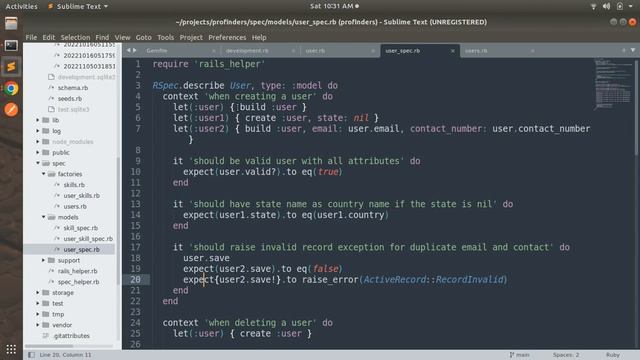
Task: Open the Files app in the dock
Action: pyautogui.click(x=11, y=24)
